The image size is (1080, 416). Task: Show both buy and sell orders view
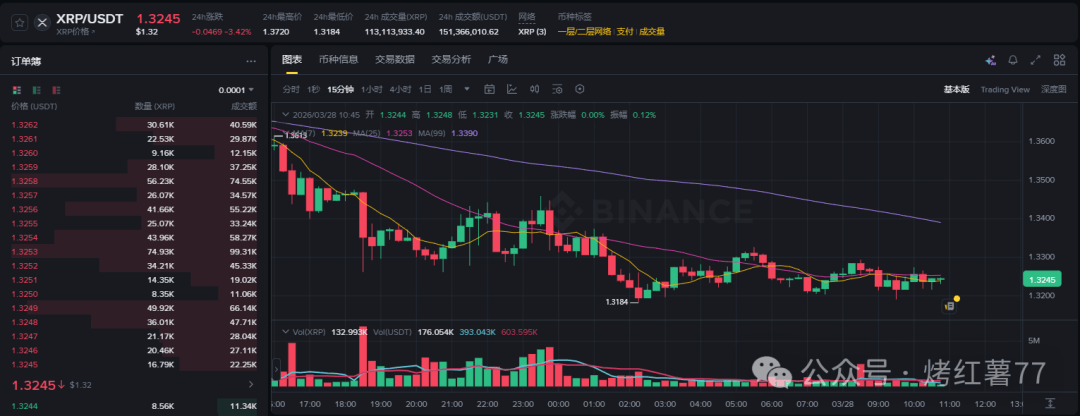(x=16, y=90)
